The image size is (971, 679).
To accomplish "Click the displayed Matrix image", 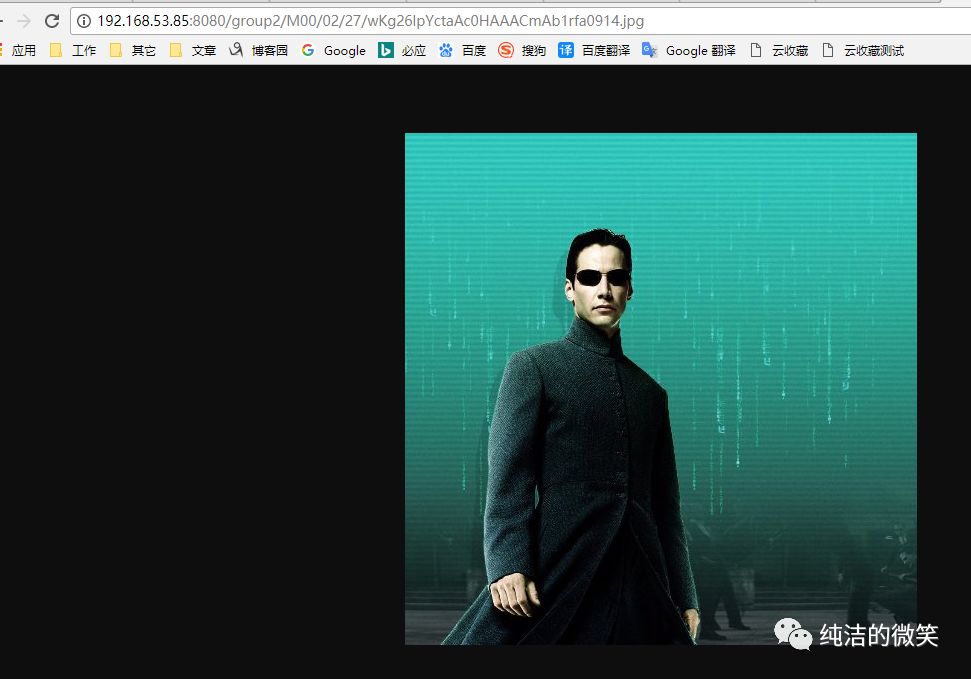I will point(661,389).
